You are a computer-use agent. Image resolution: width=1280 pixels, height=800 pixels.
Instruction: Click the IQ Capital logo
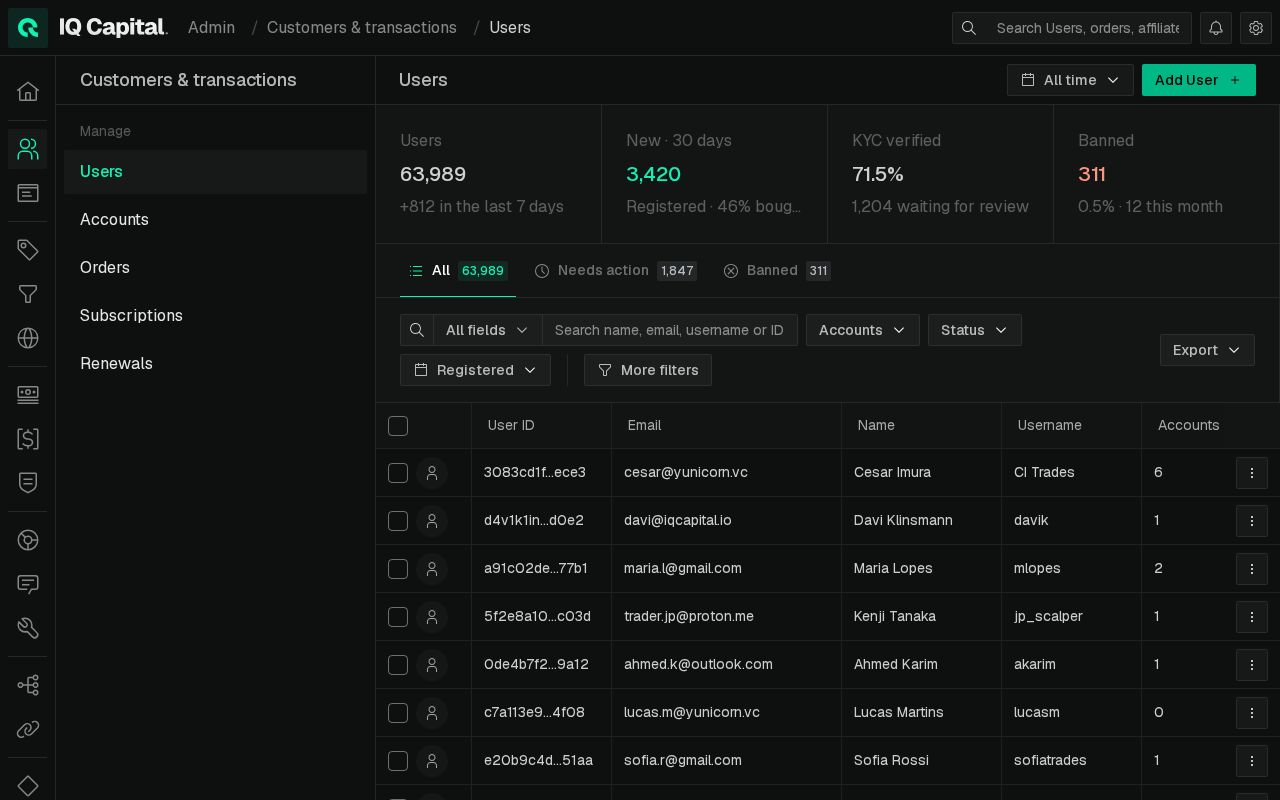tap(88, 28)
